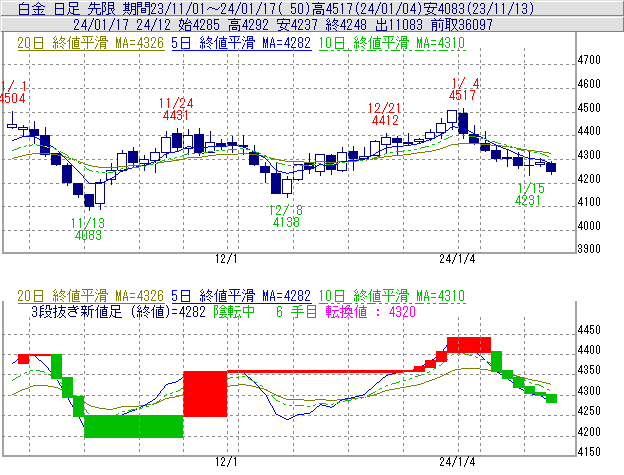624x475 pixels.
Task: Click the 1/4 4517 high label
Action: pyautogui.click(x=464, y=89)
